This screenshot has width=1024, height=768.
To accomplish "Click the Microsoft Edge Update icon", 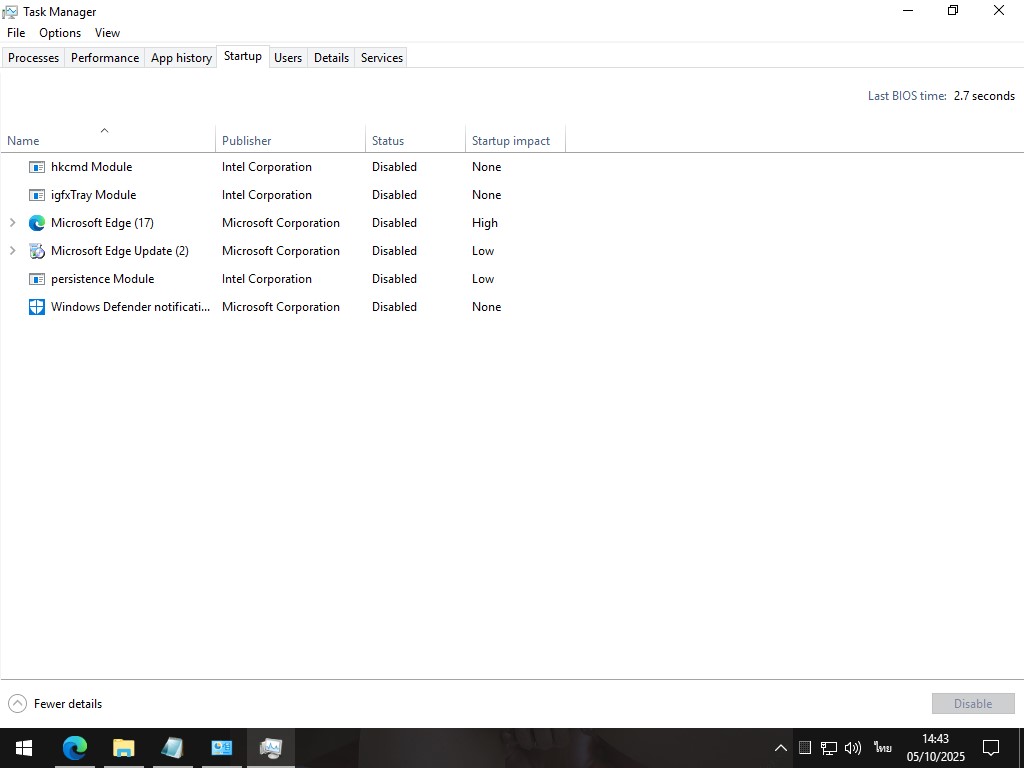I will pyautogui.click(x=37, y=251).
